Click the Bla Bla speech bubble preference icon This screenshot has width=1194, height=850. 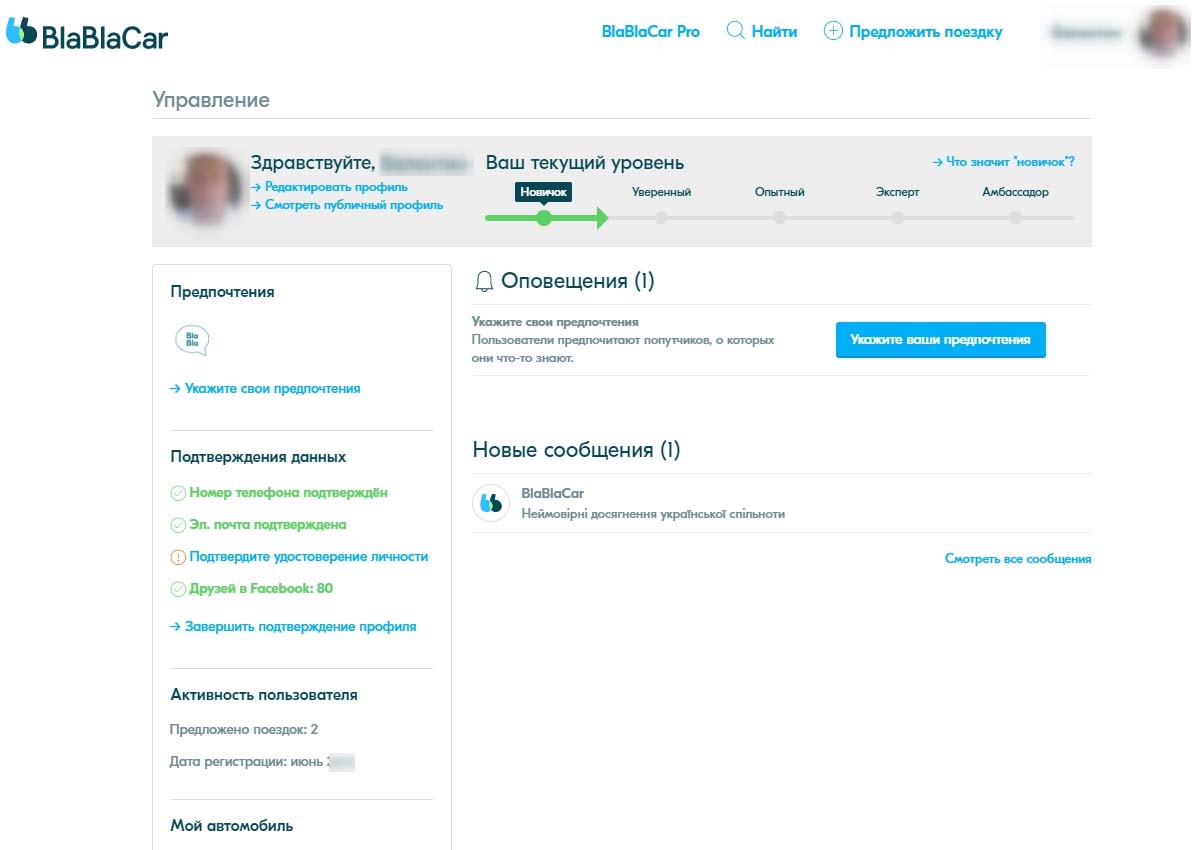[x=192, y=340]
